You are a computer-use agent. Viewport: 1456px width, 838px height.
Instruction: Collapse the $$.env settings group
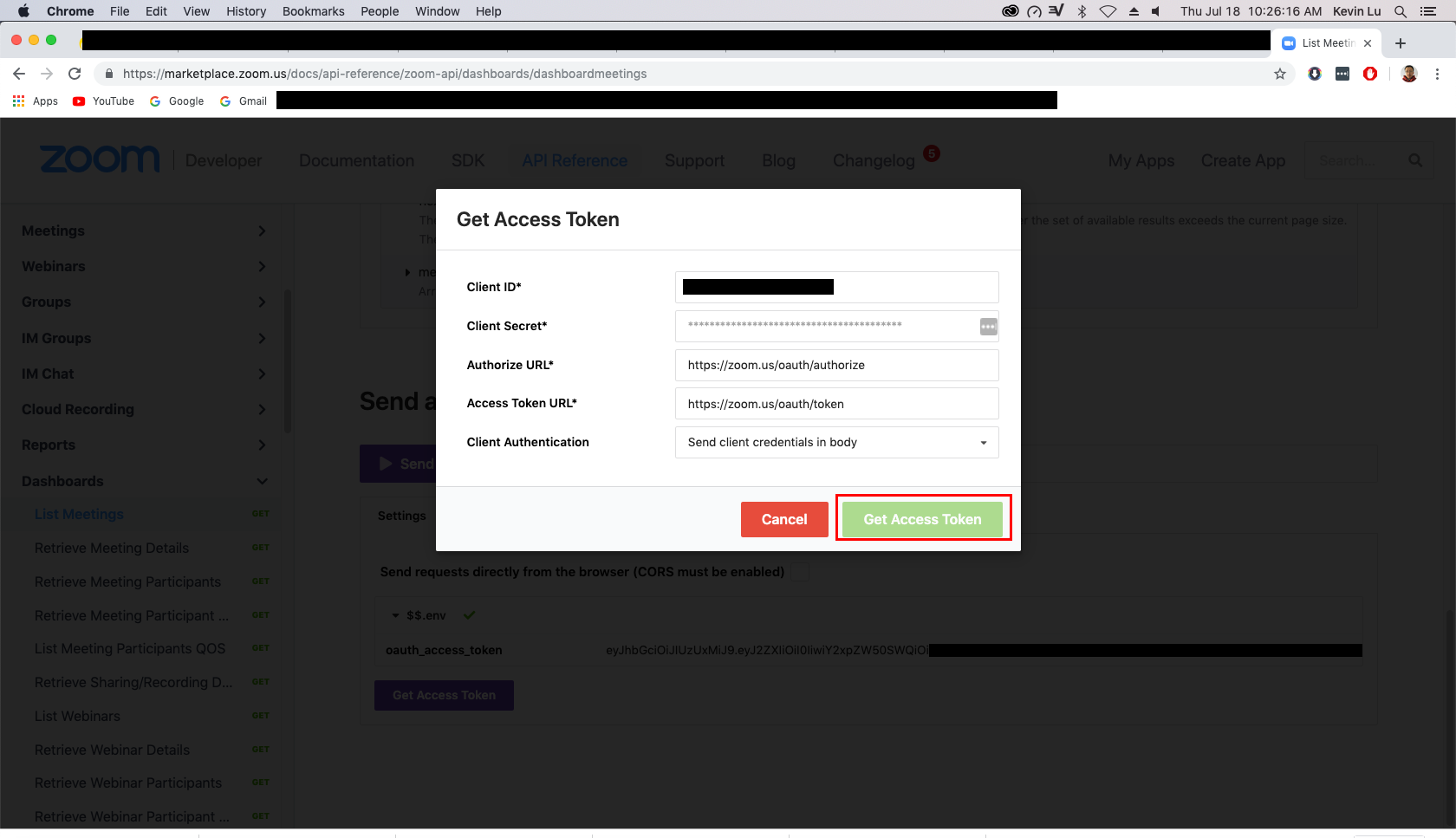point(396,615)
